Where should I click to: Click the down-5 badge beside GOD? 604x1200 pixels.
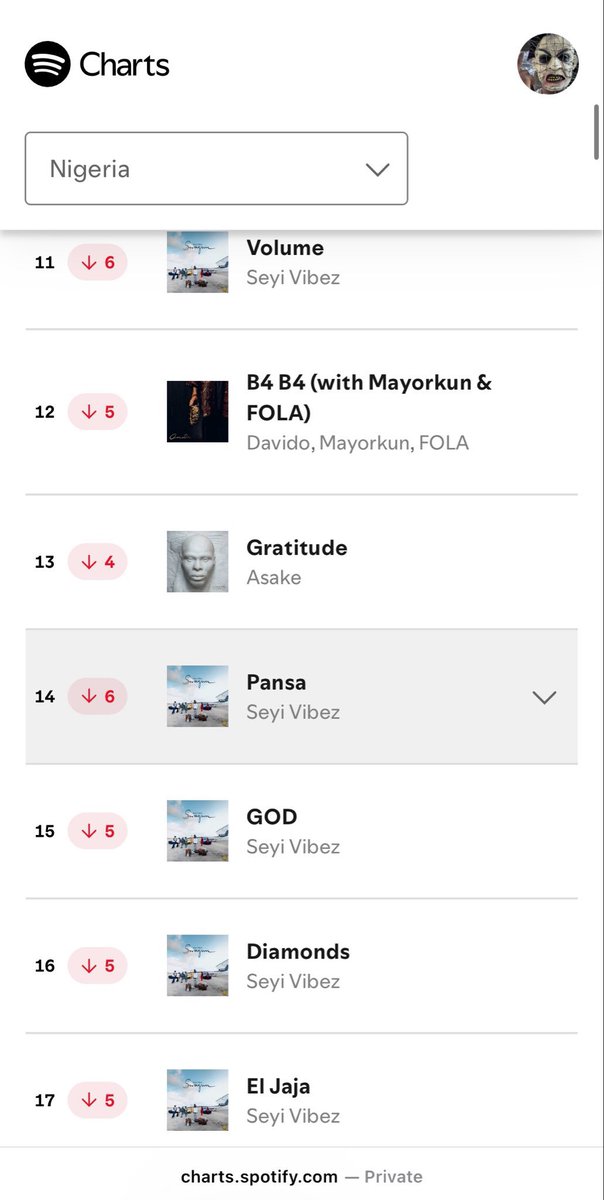point(97,831)
